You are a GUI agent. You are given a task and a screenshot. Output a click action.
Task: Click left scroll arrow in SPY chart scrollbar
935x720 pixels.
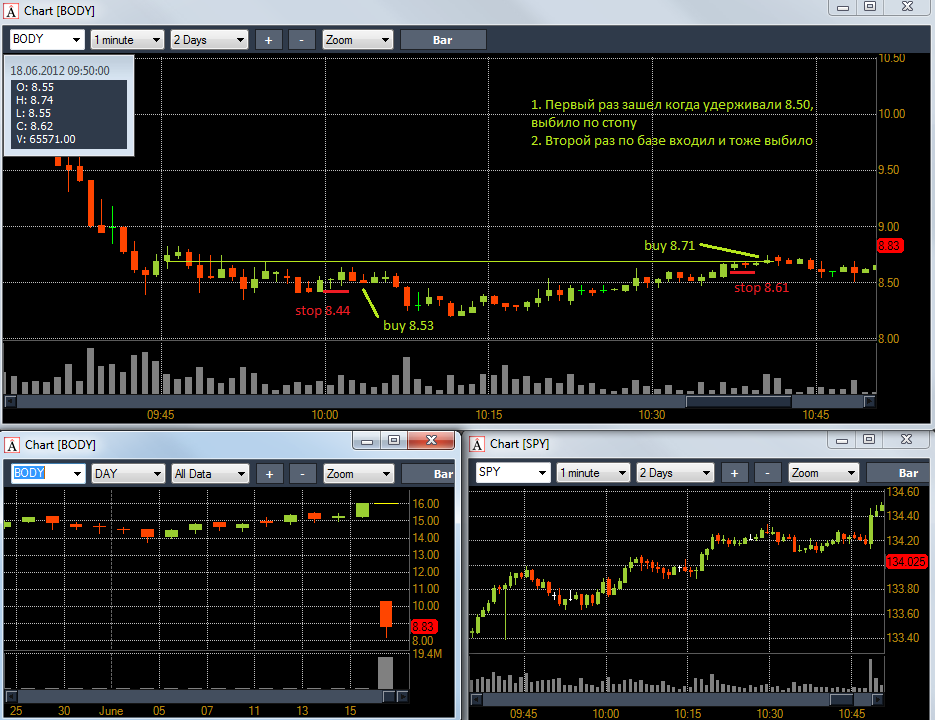[x=476, y=699]
